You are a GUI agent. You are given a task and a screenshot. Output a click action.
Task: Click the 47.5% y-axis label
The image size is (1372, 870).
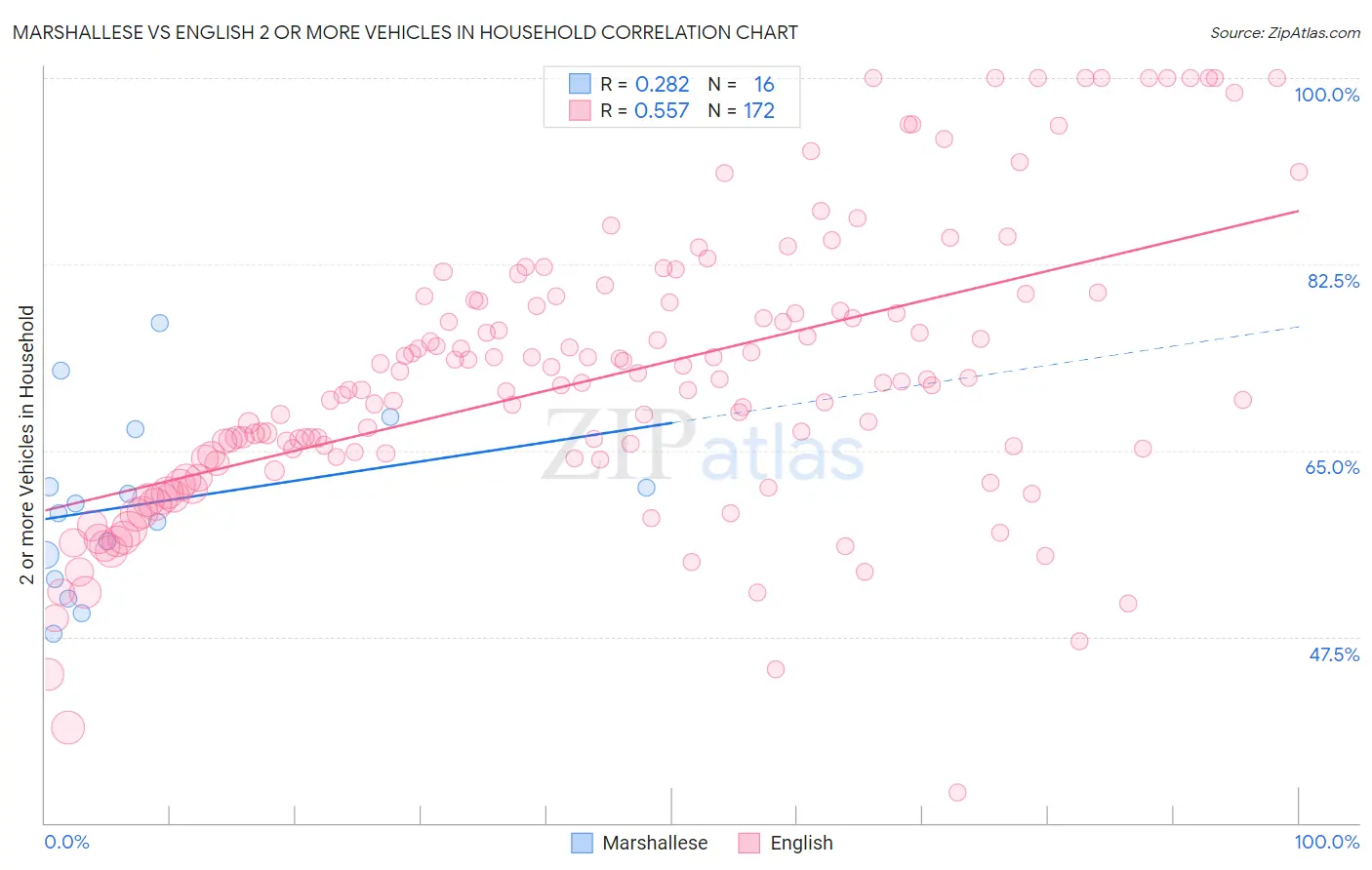pyautogui.click(x=1334, y=654)
